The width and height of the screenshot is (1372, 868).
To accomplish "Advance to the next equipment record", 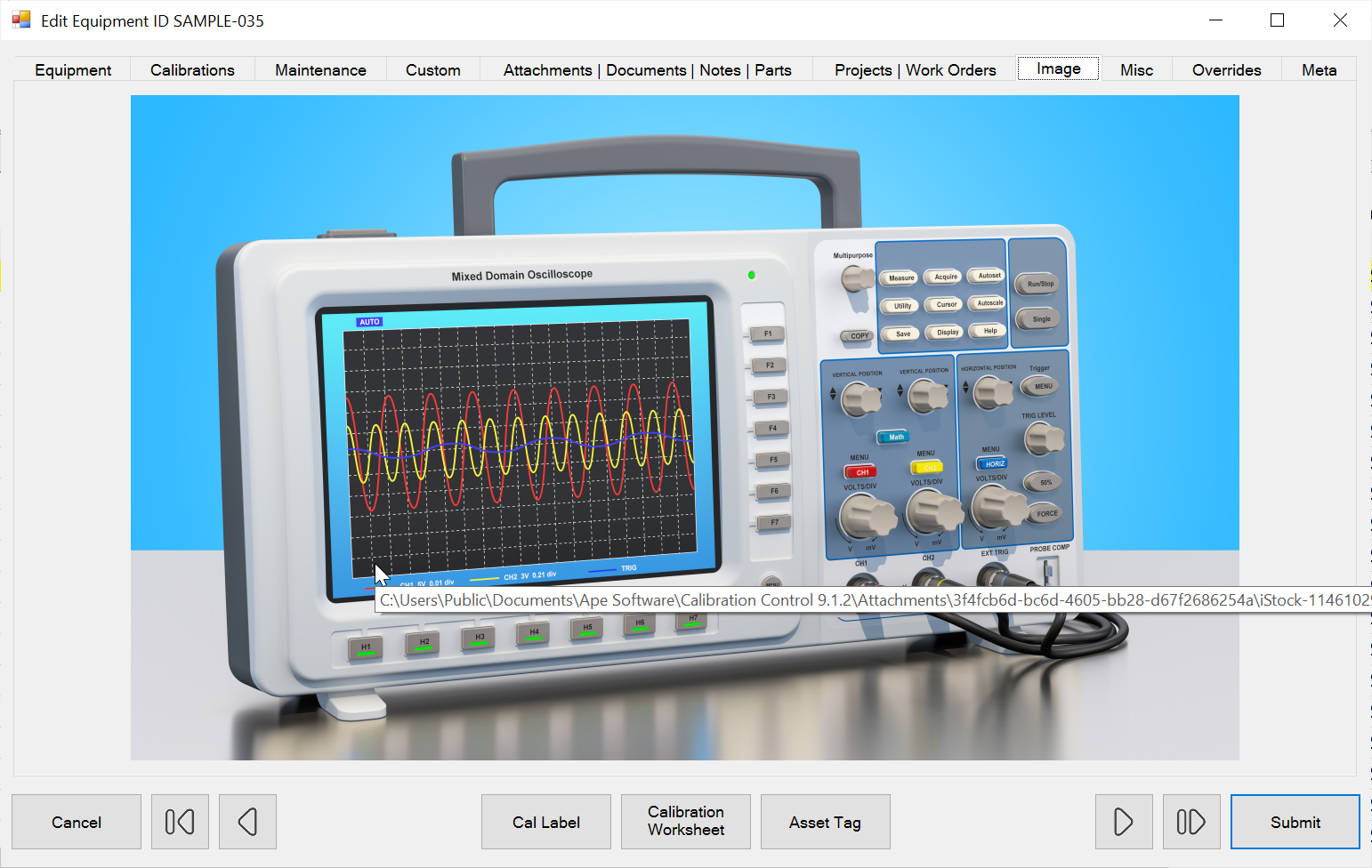I will (1123, 821).
